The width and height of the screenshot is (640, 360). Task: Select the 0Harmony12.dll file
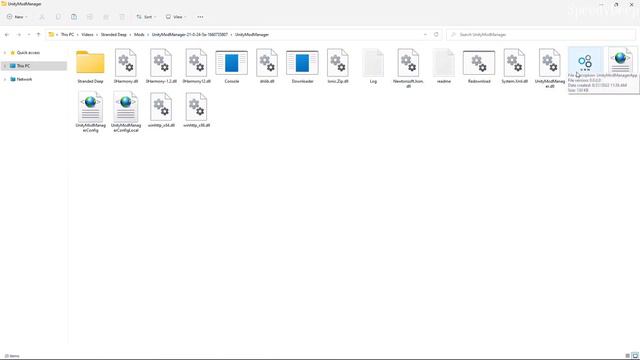coord(196,67)
